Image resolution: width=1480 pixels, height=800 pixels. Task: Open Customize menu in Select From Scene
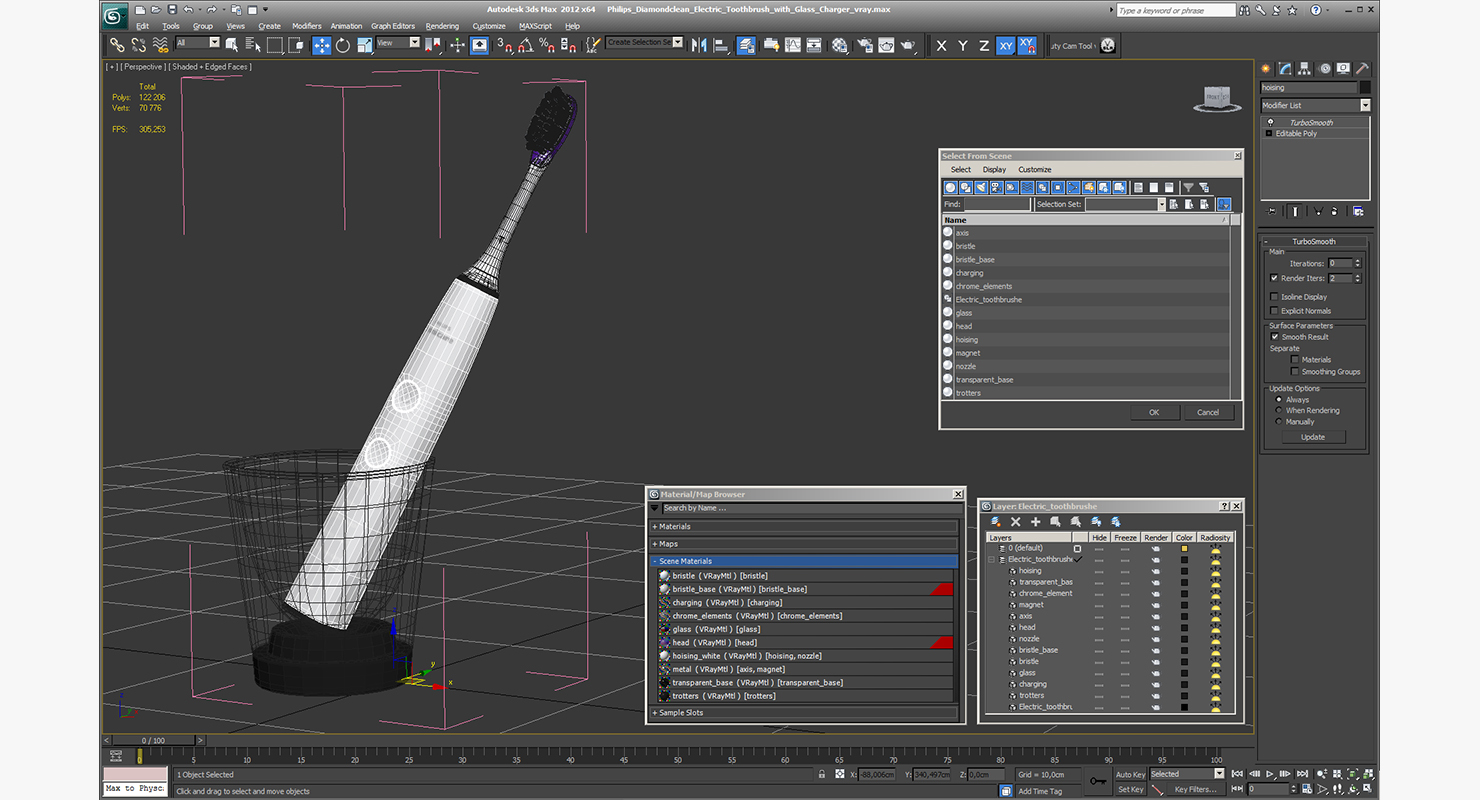[x=1035, y=170]
